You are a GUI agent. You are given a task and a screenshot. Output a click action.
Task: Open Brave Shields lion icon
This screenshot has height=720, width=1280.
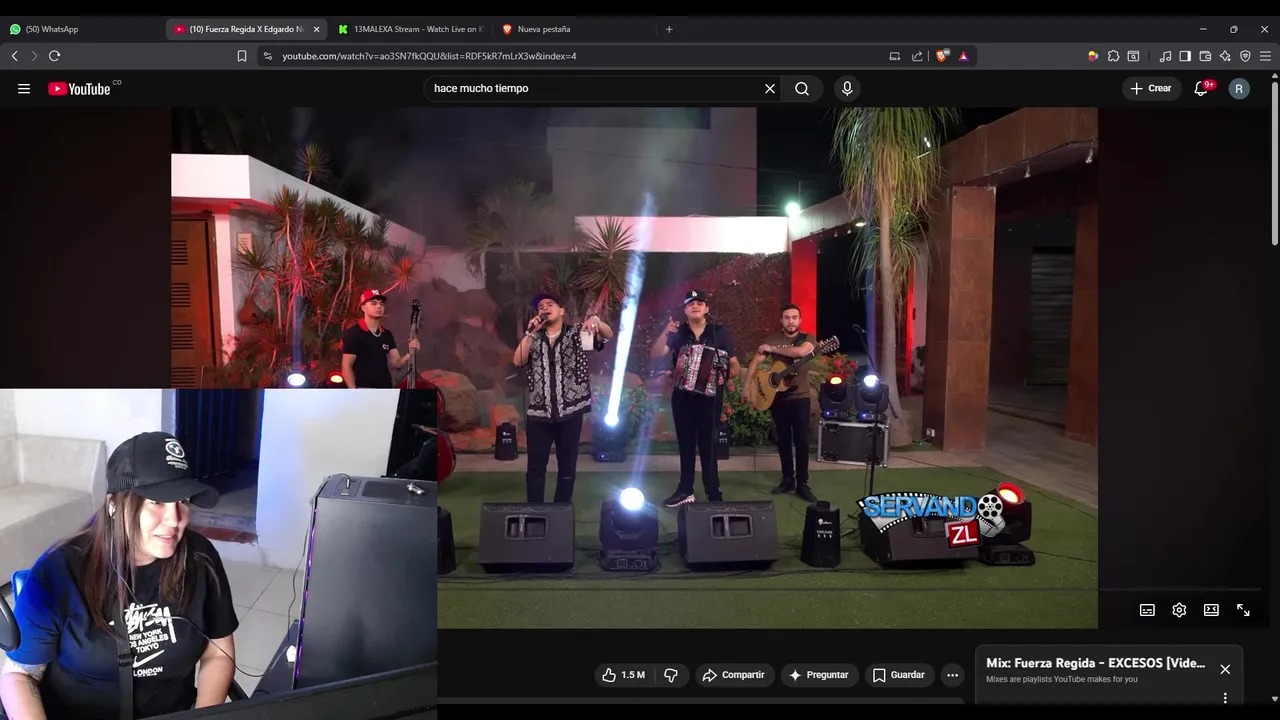(x=942, y=56)
